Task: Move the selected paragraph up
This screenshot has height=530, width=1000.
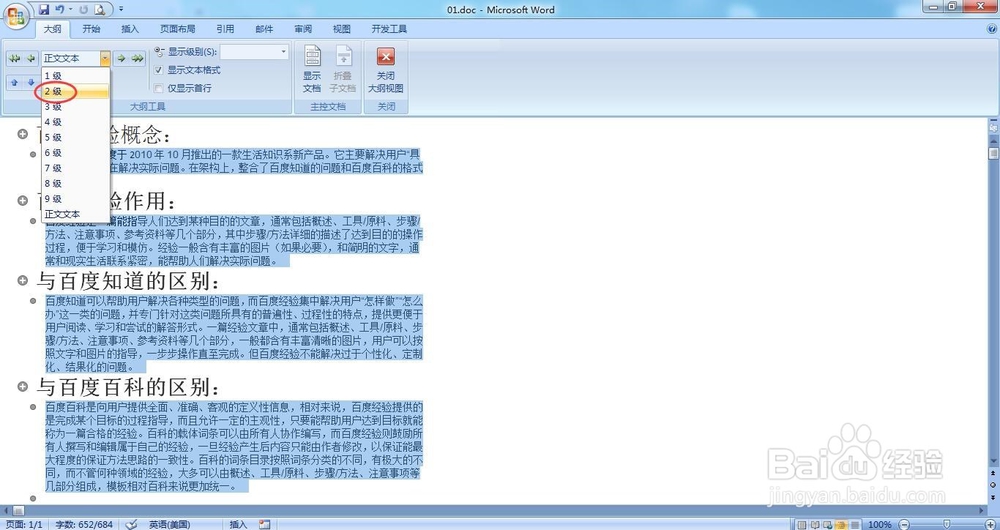Action: click(15, 83)
